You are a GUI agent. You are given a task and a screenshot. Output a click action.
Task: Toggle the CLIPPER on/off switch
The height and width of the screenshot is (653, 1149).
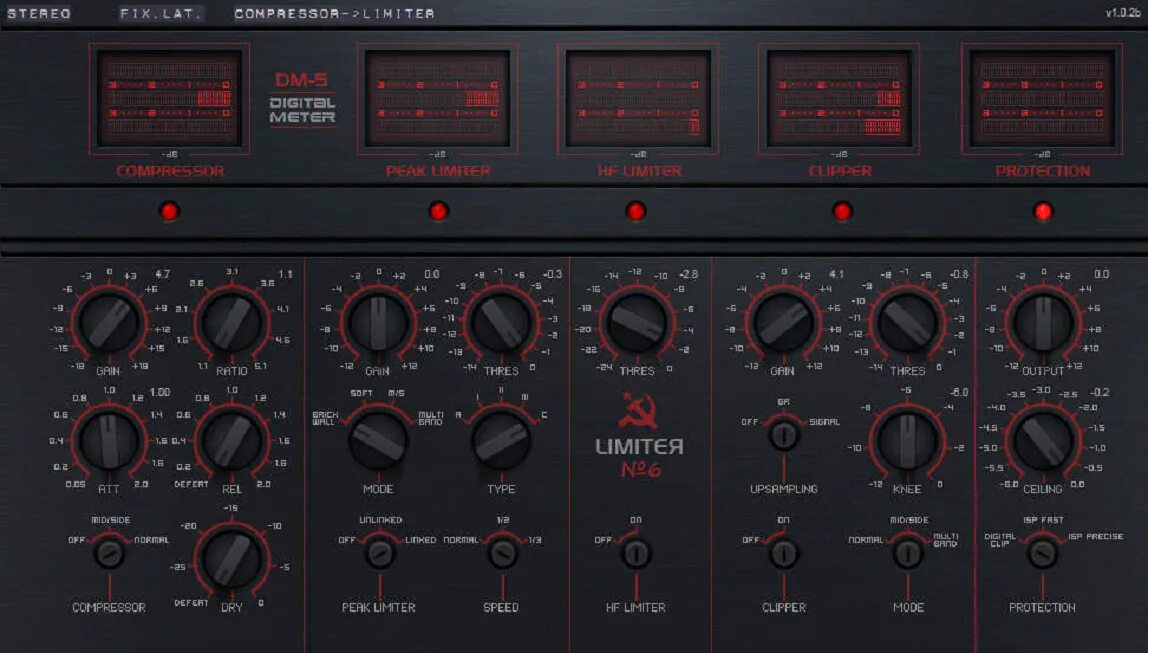[x=783, y=553]
